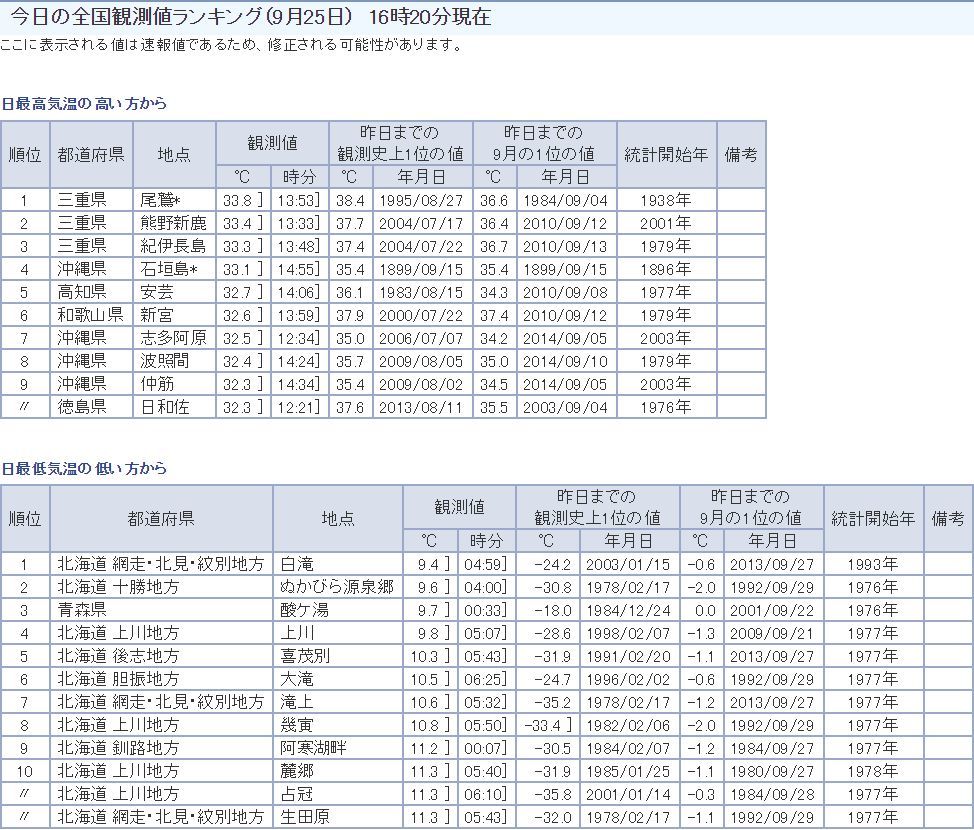
Task: Click the '地点' header in the low temperature table
Action: (338, 518)
